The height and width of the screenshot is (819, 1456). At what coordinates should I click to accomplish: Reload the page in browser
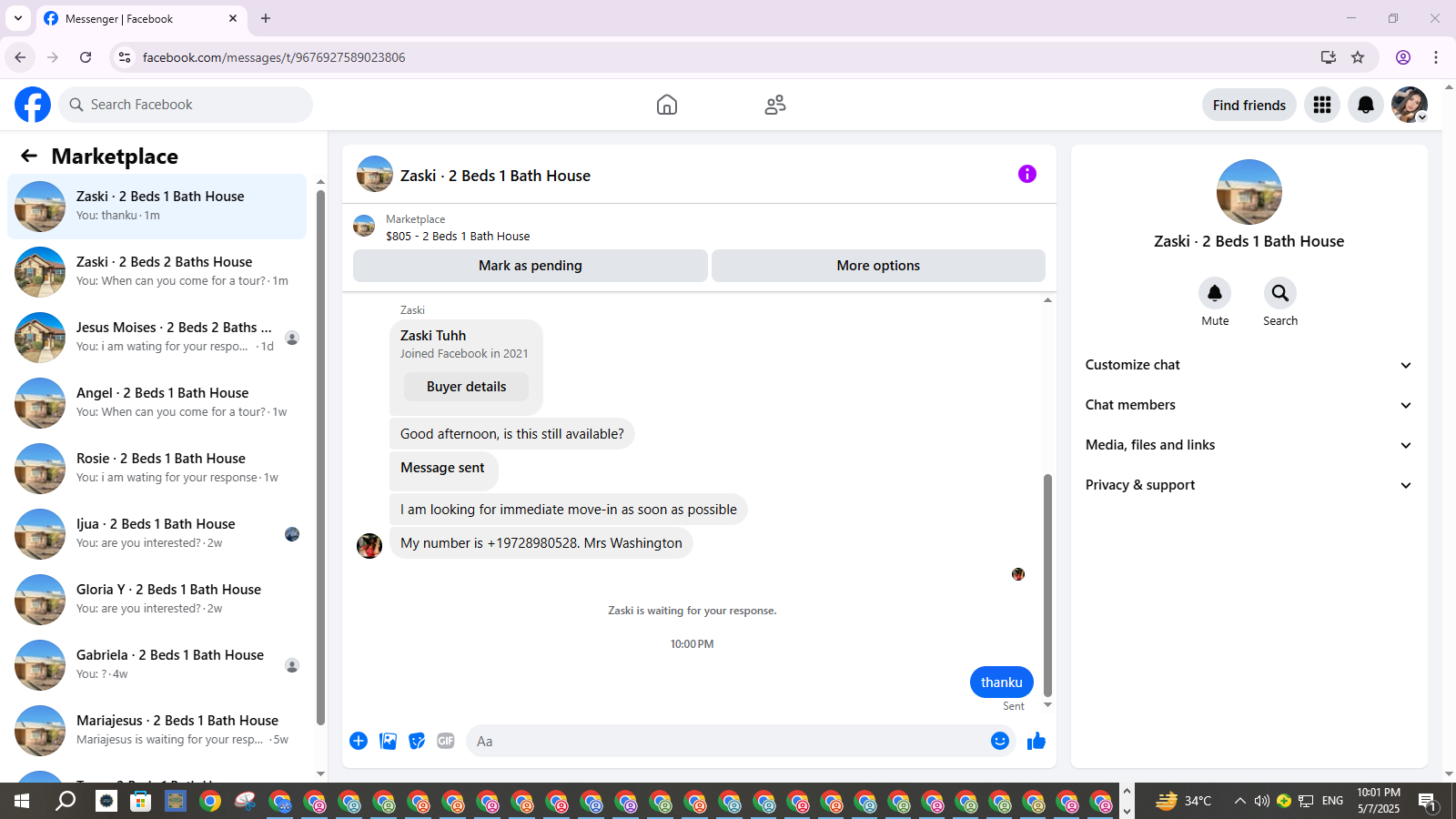coord(86,57)
